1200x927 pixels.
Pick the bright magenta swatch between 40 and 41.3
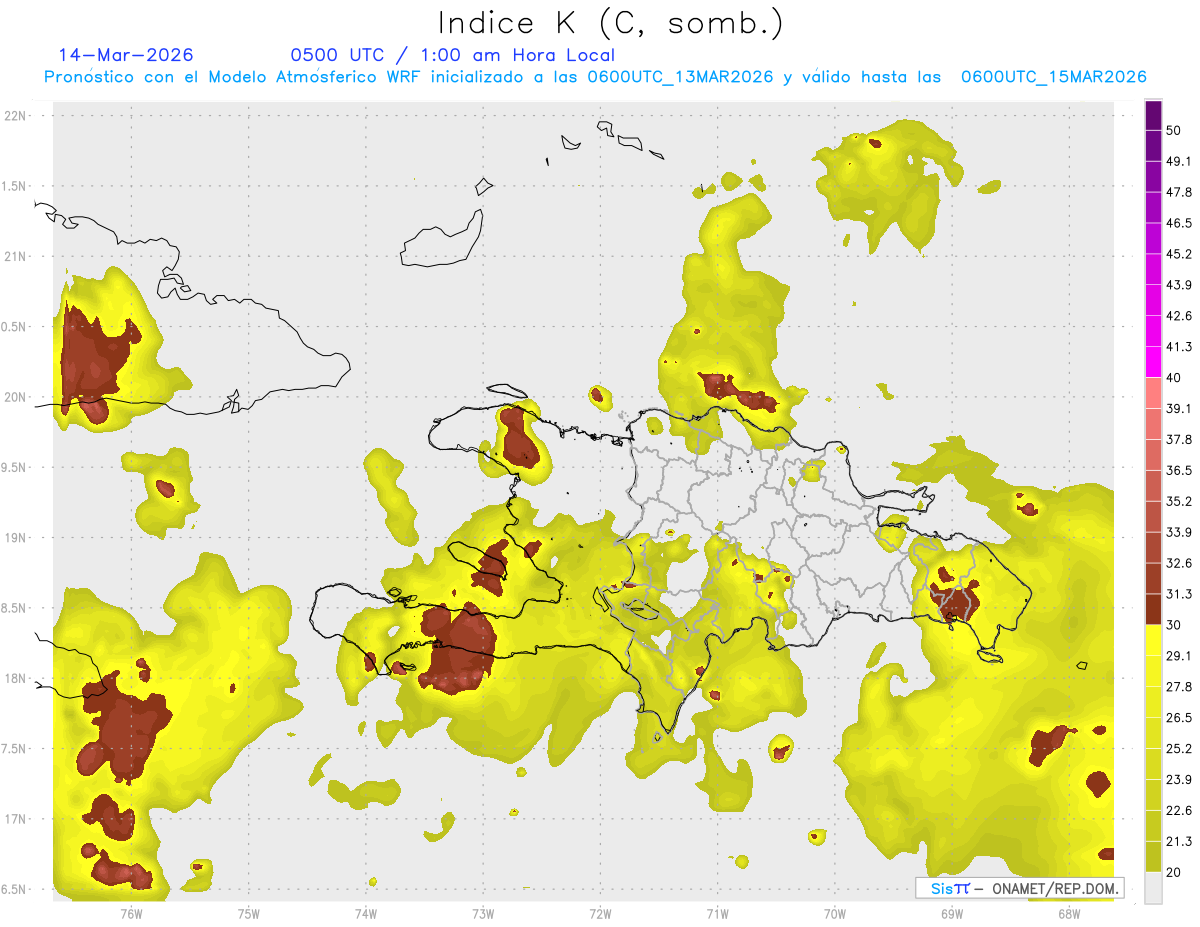1153,362
